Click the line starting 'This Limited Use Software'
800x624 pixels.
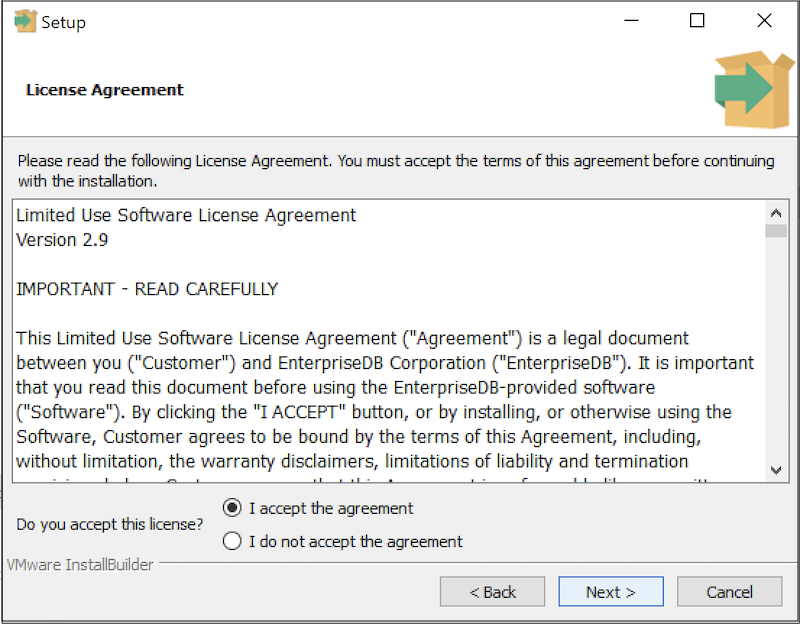pyautogui.click(x=352, y=339)
